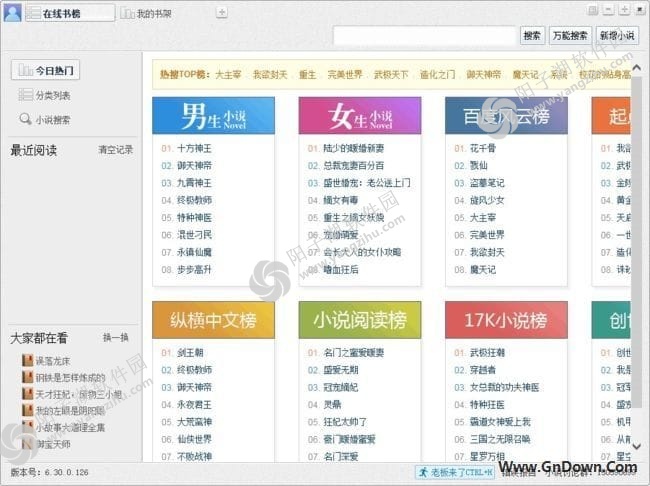
Task: Open the 17K小说榜 banner
Action: pyautogui.click(x=506, y=320)
